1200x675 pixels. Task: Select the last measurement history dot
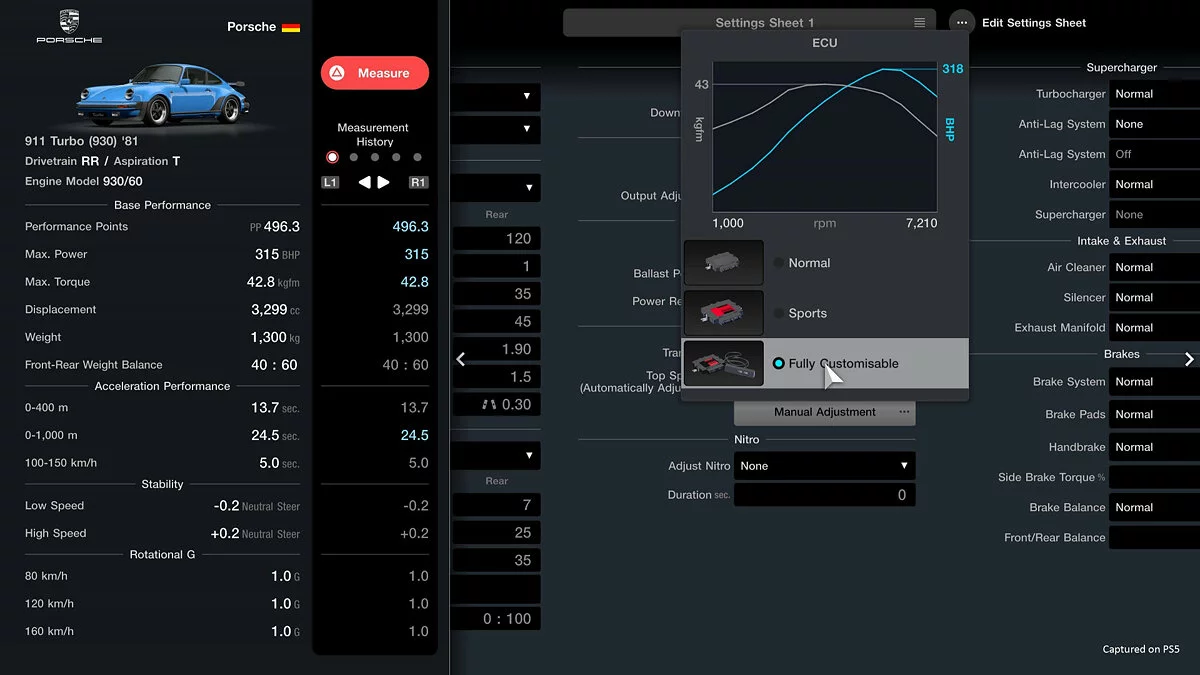tap(417, 157)
